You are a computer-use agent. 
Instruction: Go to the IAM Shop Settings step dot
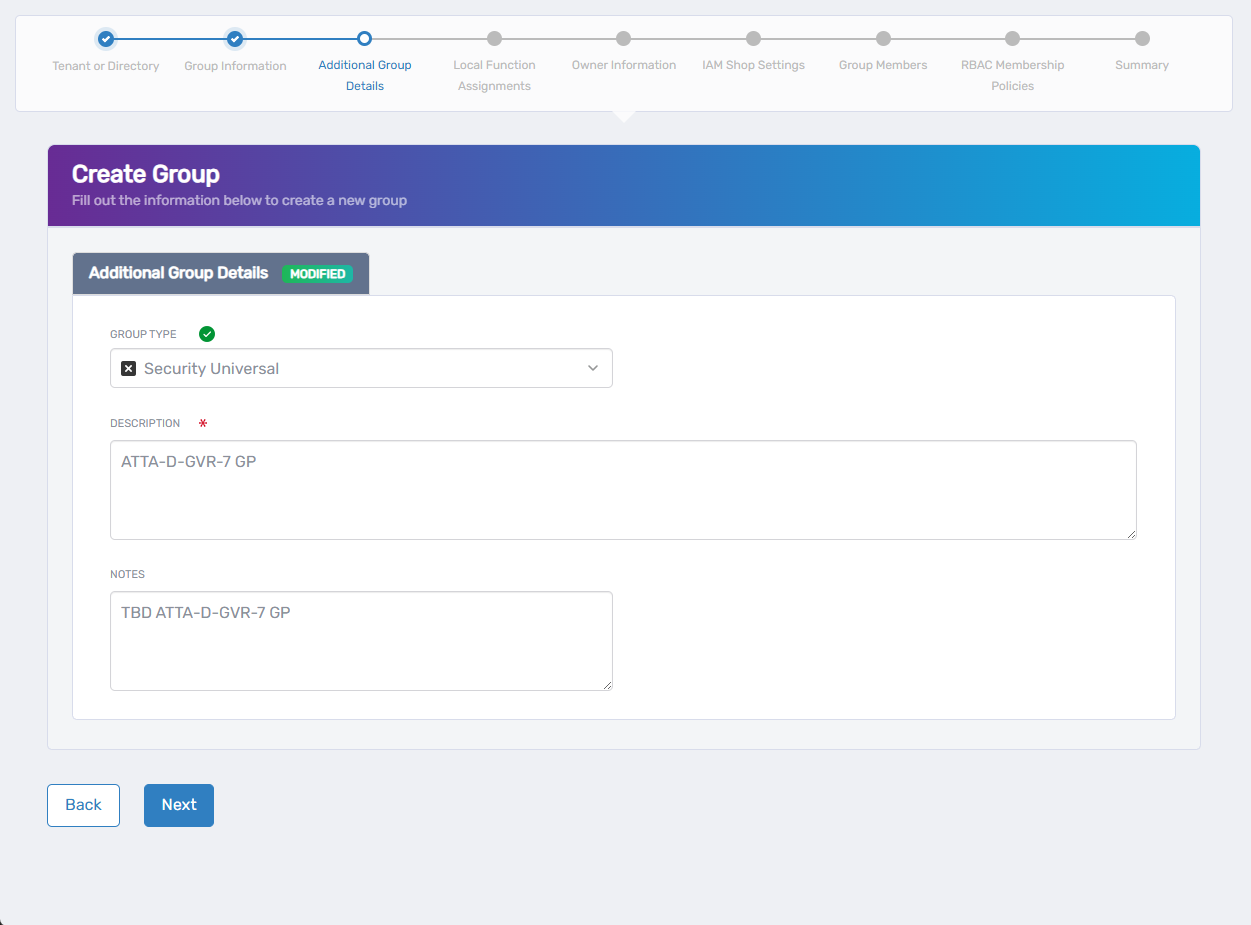pos(753,39)
